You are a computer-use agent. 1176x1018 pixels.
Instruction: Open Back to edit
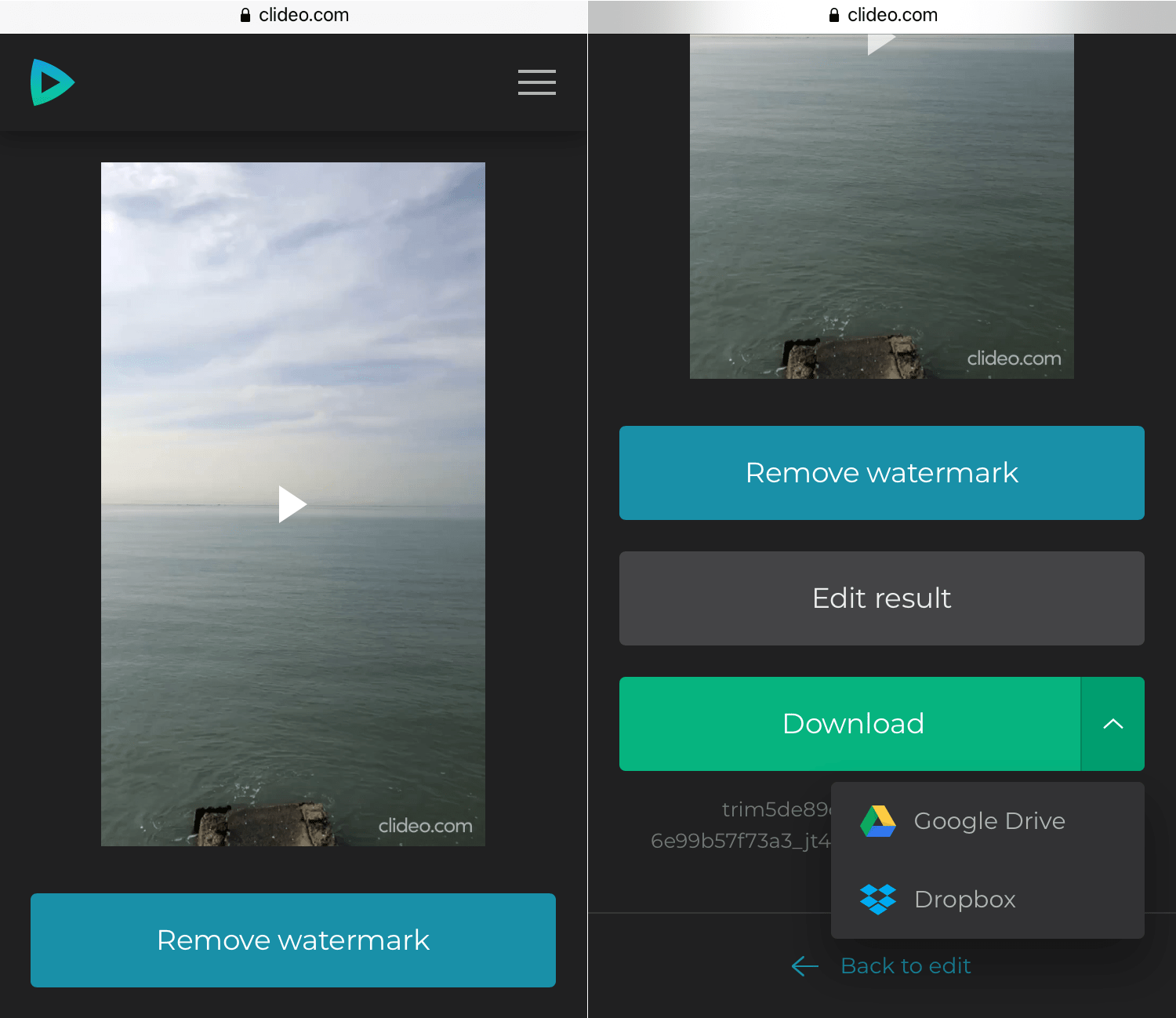pos(906,965)
